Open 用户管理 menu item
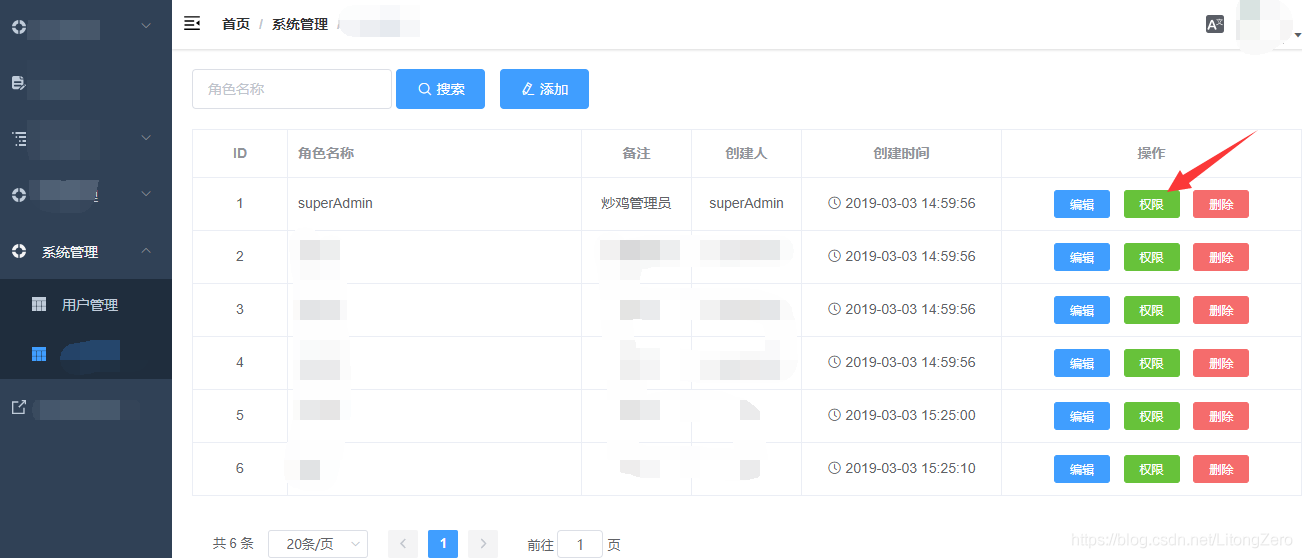1302x558 pixels. tap(90, 305)
